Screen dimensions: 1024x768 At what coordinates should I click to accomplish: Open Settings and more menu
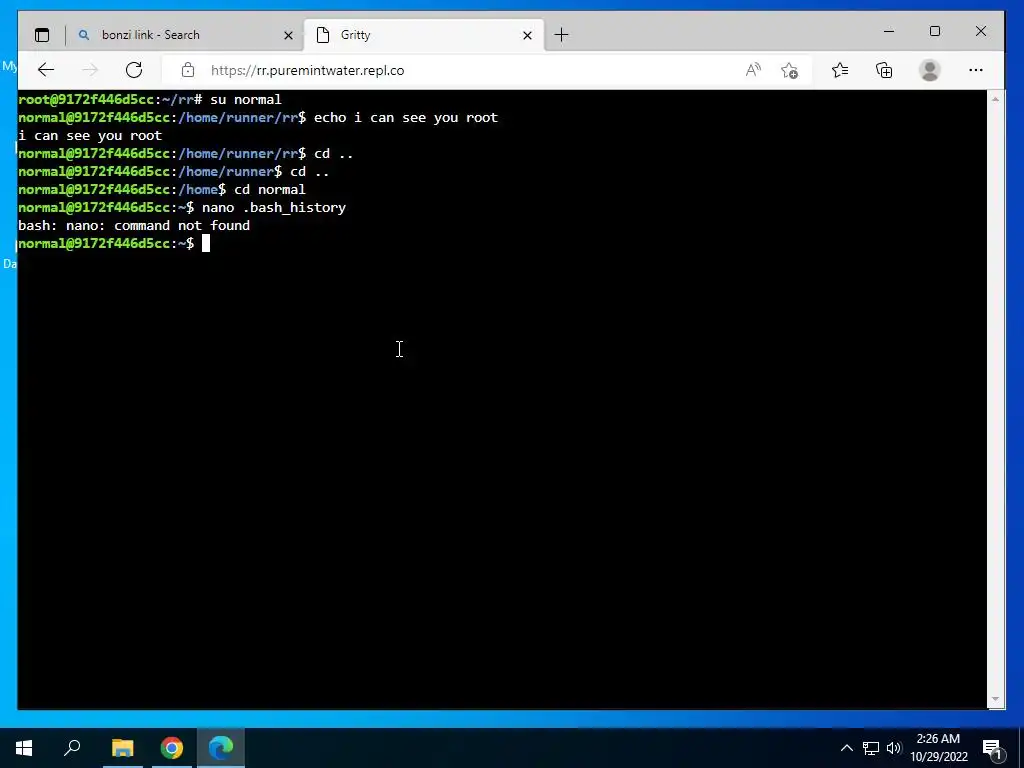pyautogui.click(x=976, y=70)
